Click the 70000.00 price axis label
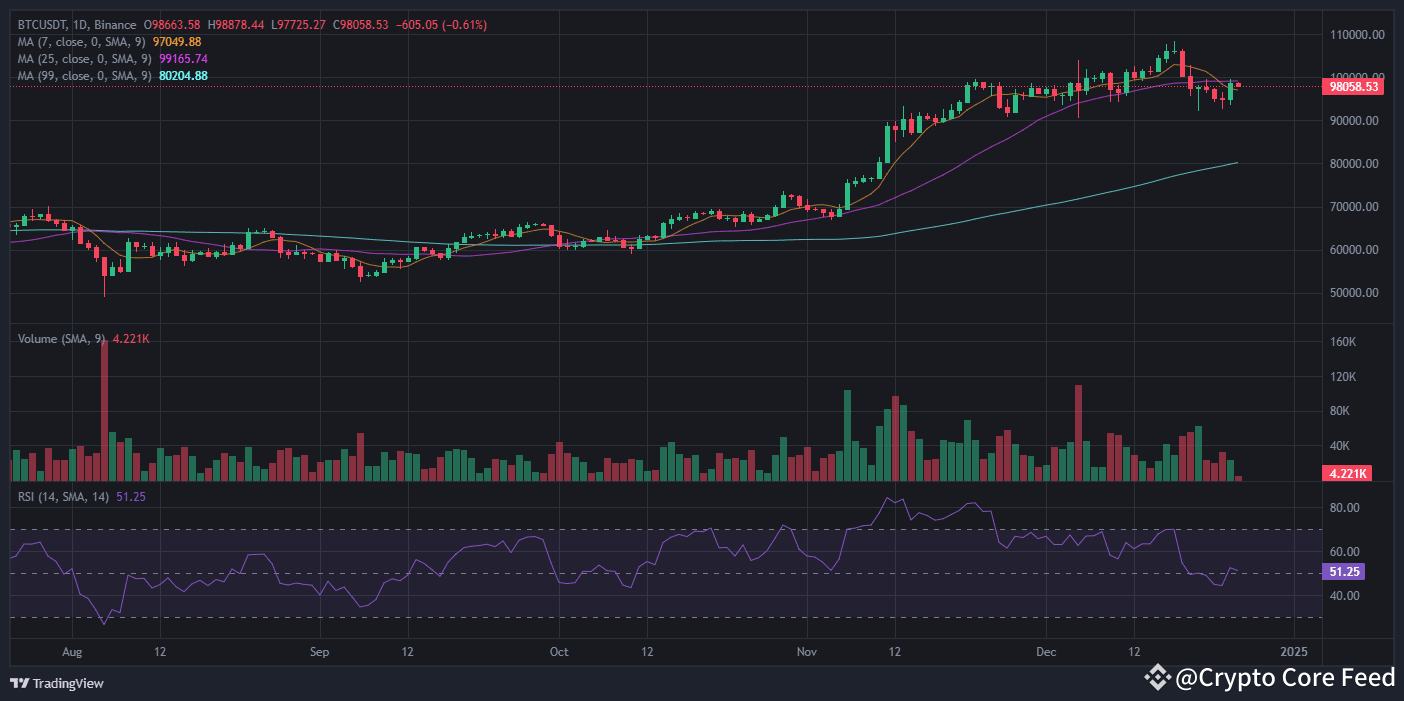 point(1355,207)
